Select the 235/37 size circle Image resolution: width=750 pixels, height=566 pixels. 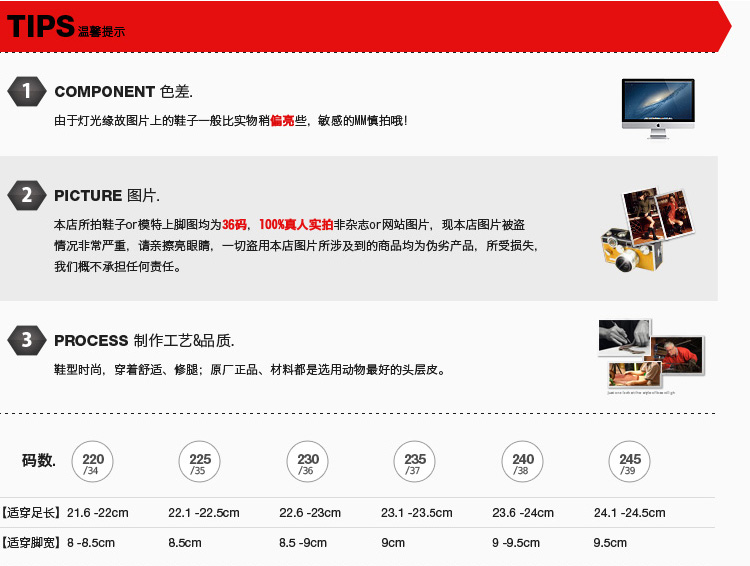(415, 463)
